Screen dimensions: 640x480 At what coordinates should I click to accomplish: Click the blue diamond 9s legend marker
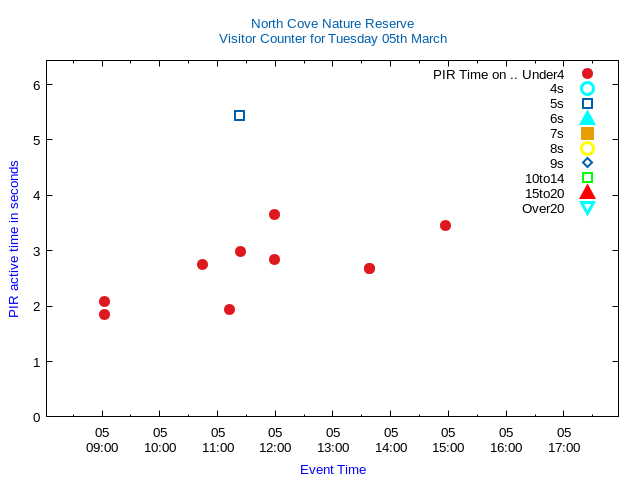point(587,163)
